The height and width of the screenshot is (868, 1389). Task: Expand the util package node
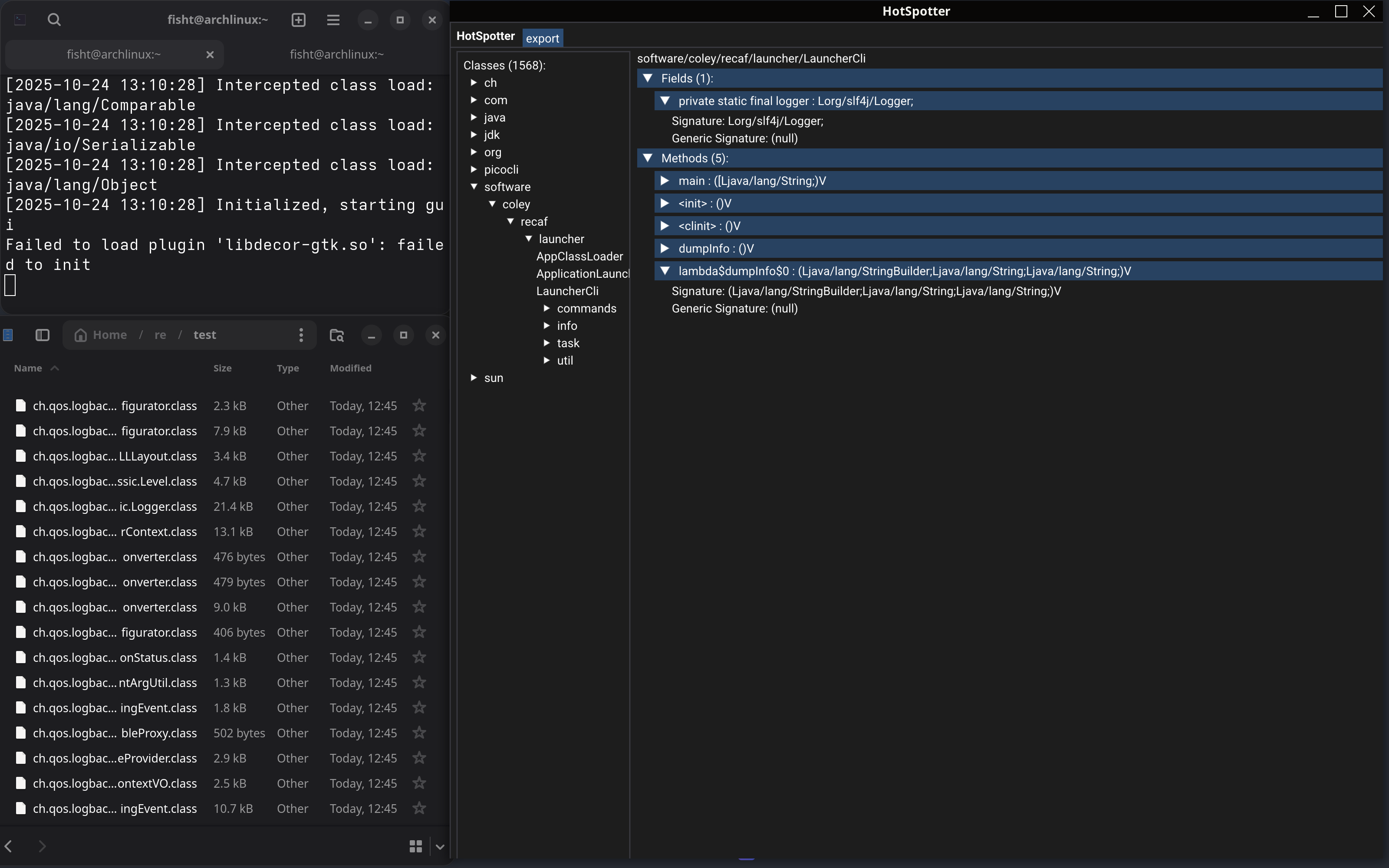(x=547, y=361)
